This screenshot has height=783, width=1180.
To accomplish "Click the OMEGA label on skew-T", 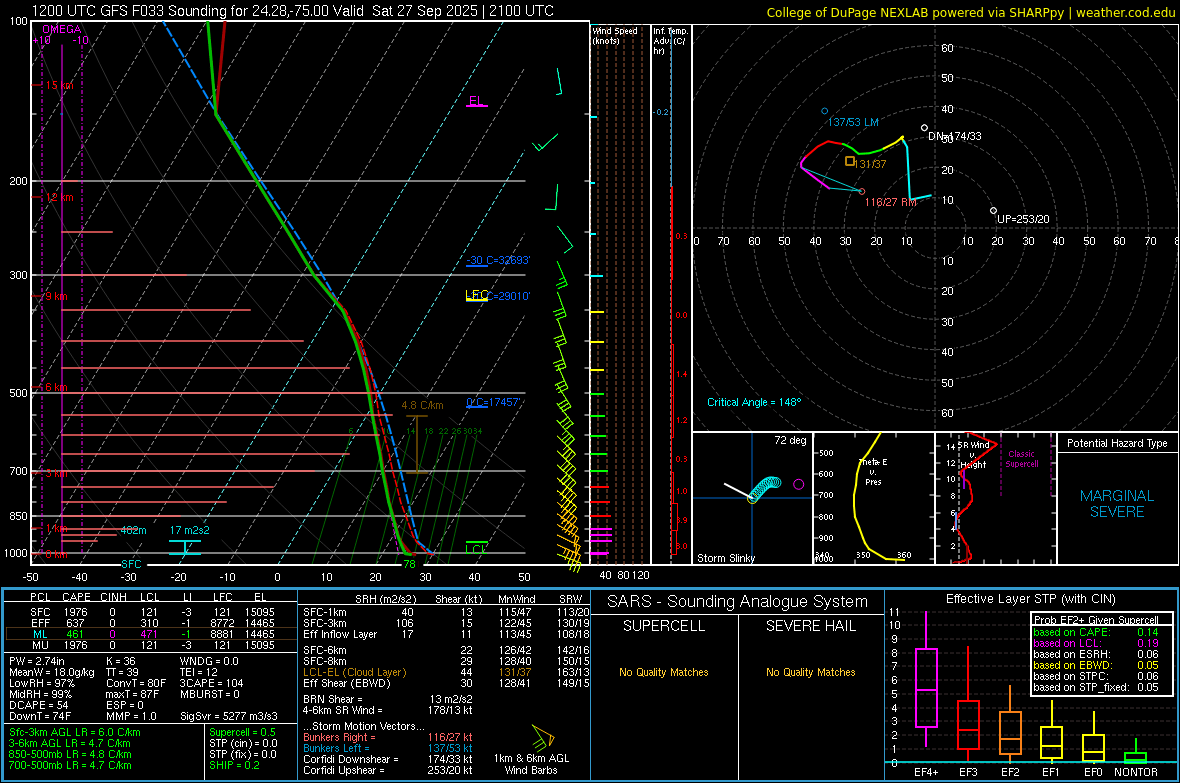I will click(x=61, y=29).
